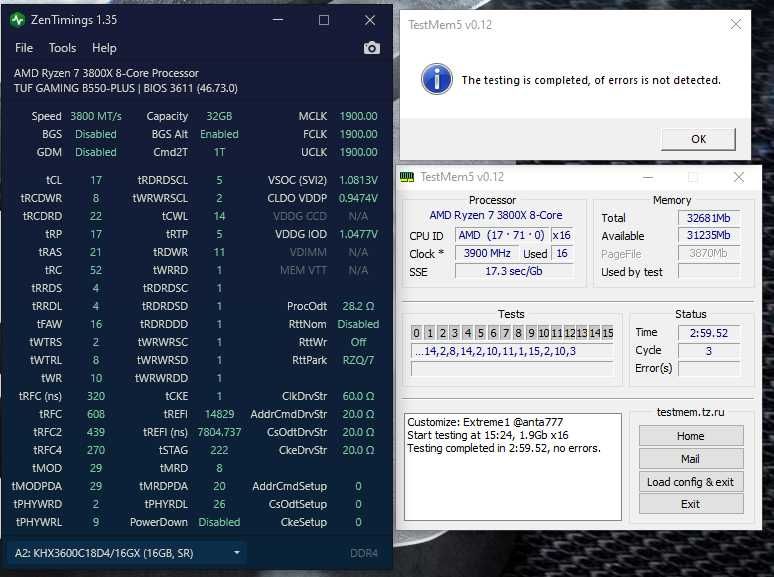
Task: Click the 'Customize: Extreme1 @anta777' log line
Action: tap(485, 423)
